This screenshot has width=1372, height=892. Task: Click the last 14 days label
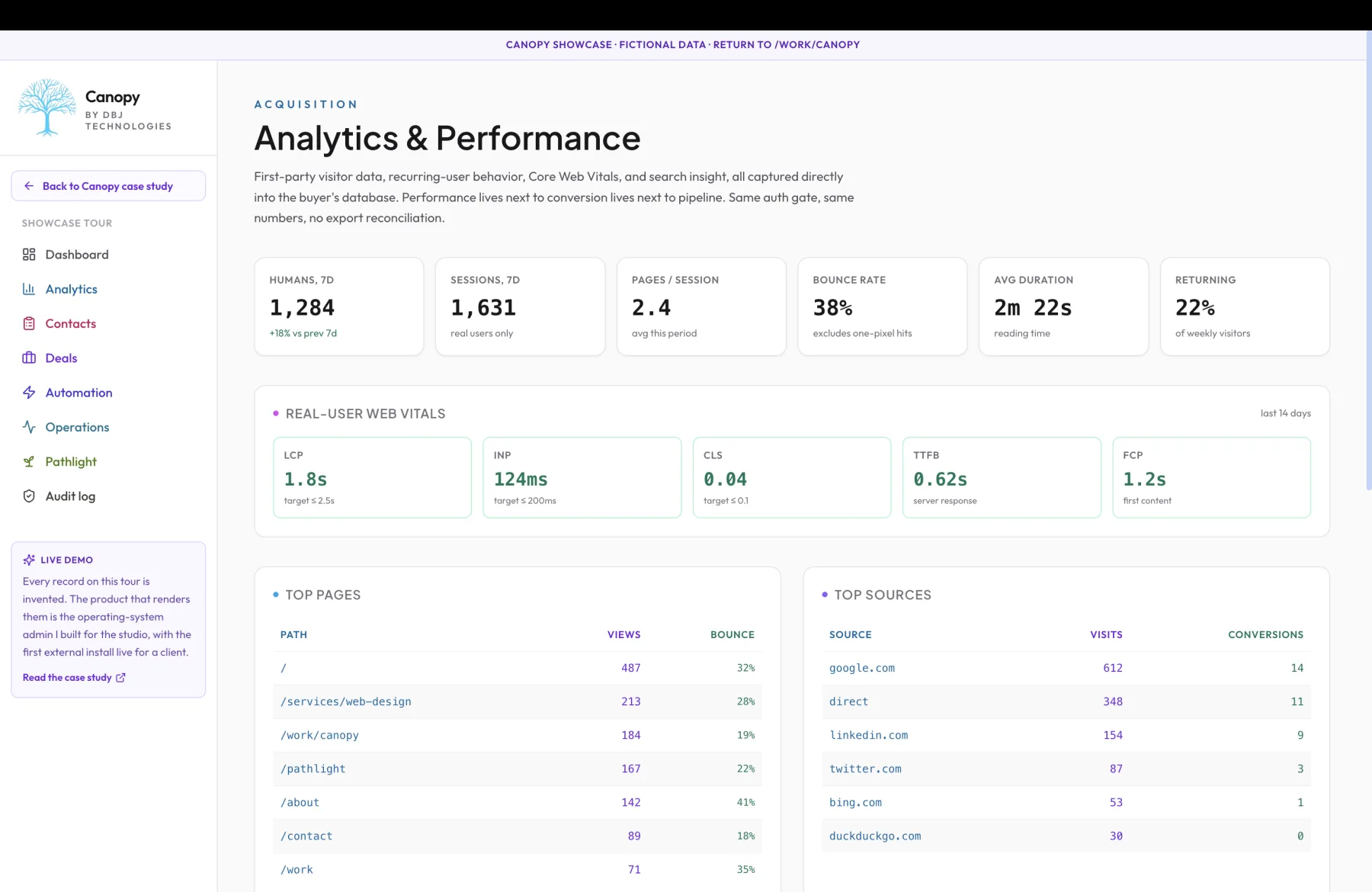(1285, 413)
